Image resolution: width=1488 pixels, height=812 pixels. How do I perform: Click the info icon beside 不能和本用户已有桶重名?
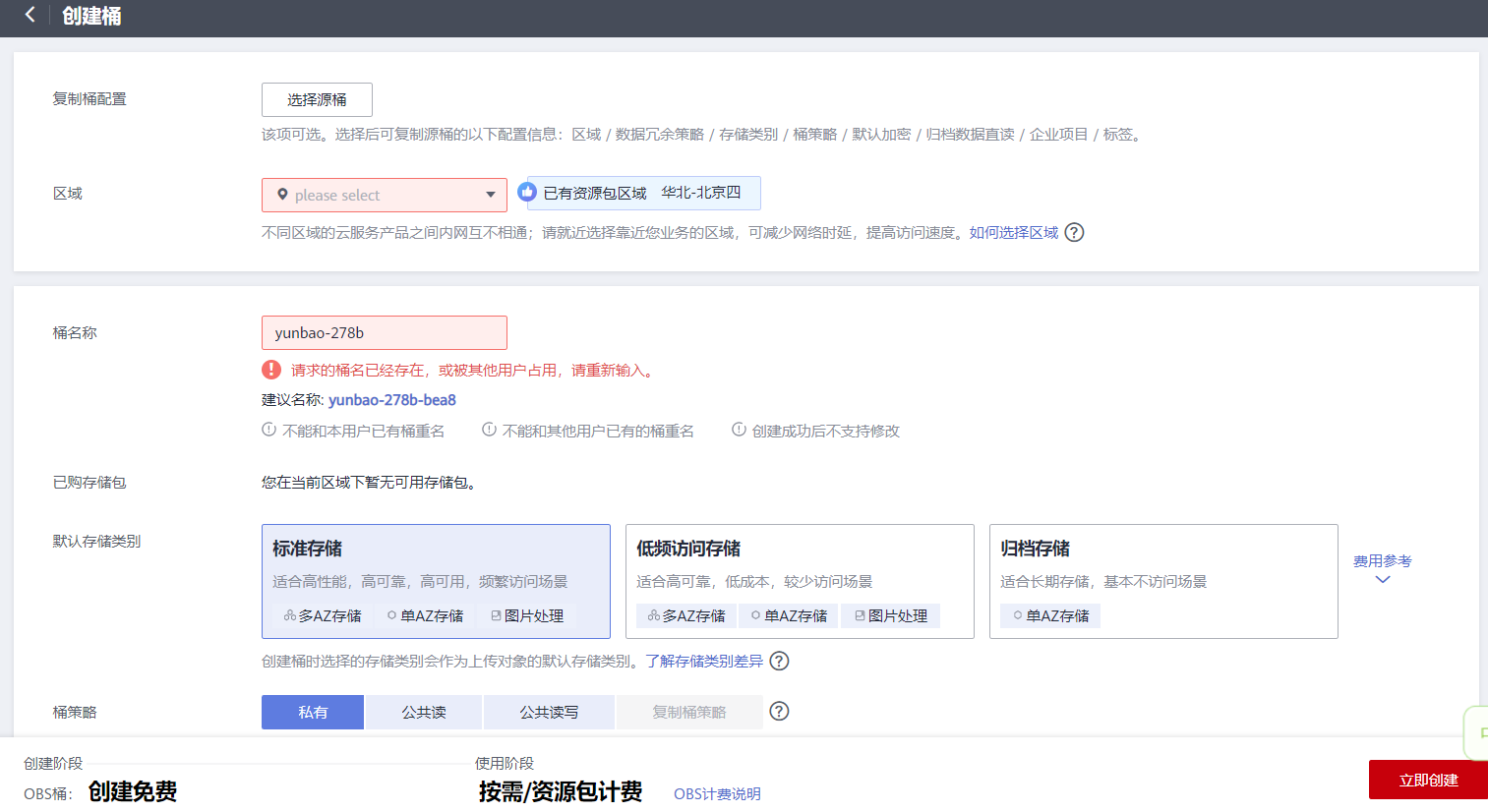pyautogui.click(x=270, y=431)
